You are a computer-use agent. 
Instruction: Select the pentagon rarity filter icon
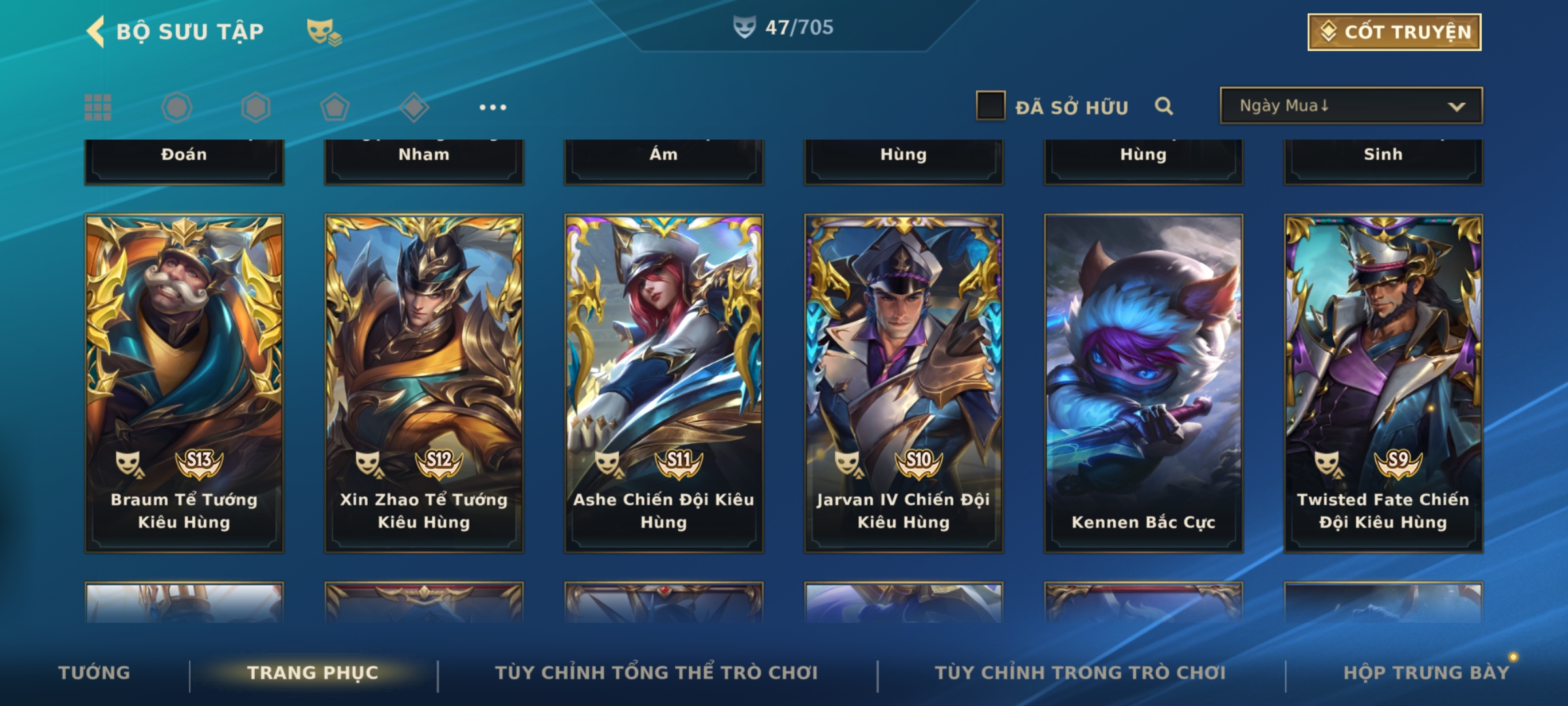[x=335, y=107]
